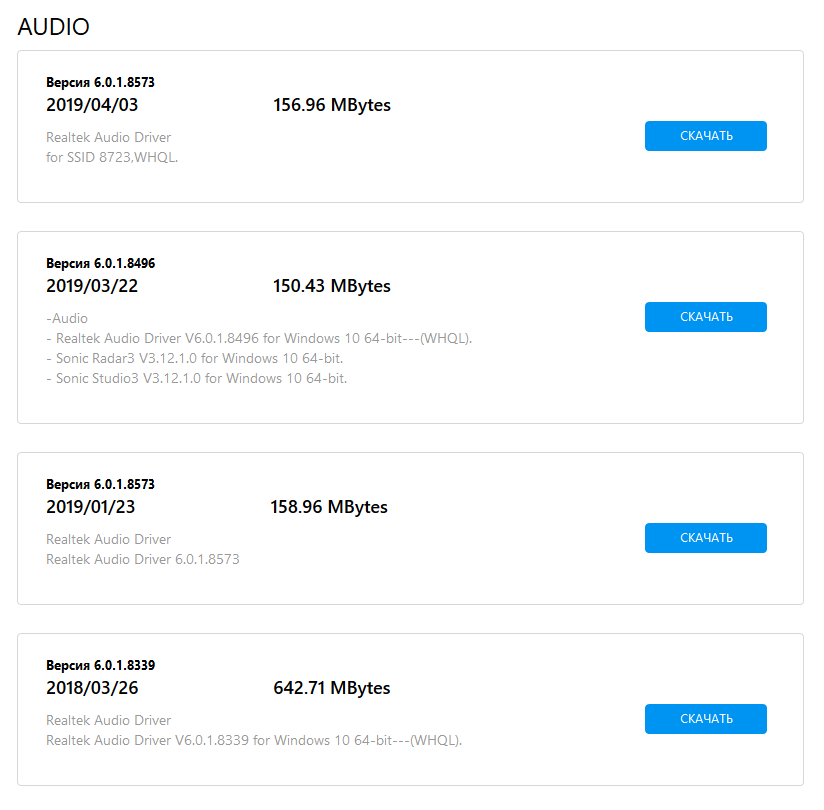Download the 642.71 MBytes driver package
This screenshot has width=824, height=810.
pos(705,719)
